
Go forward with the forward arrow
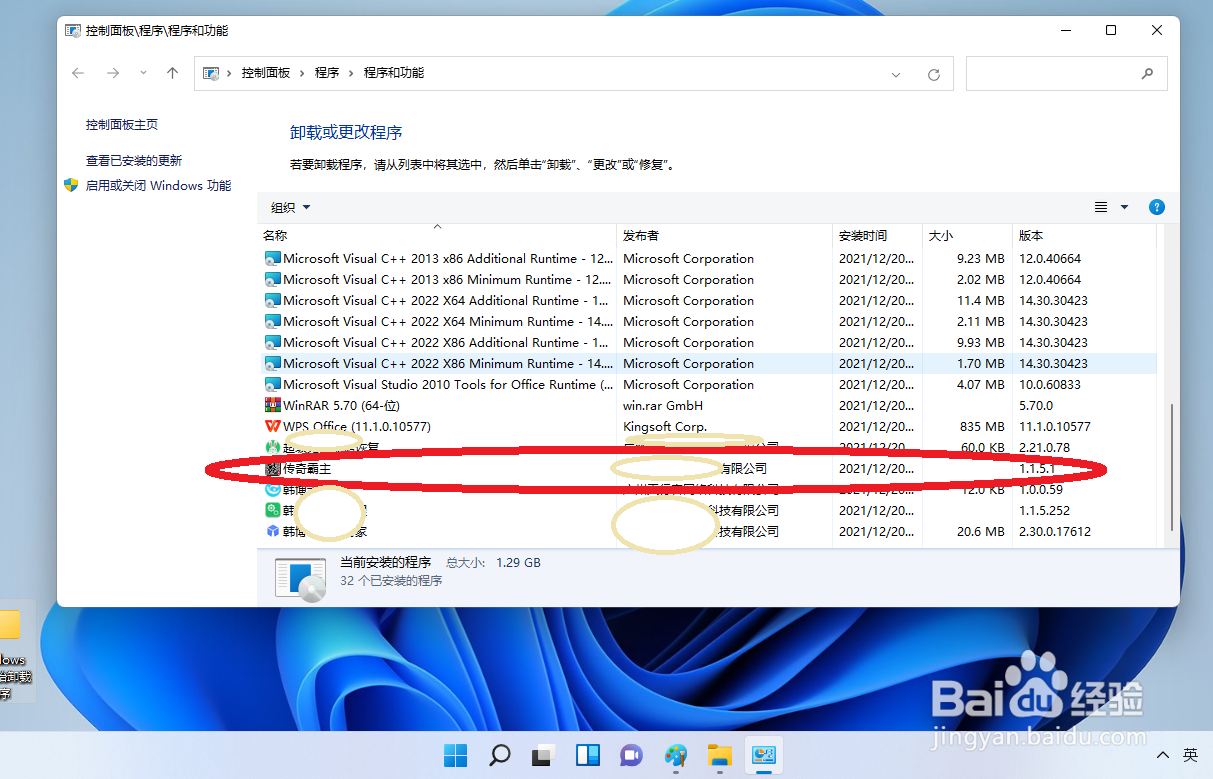tap(113, 73)
